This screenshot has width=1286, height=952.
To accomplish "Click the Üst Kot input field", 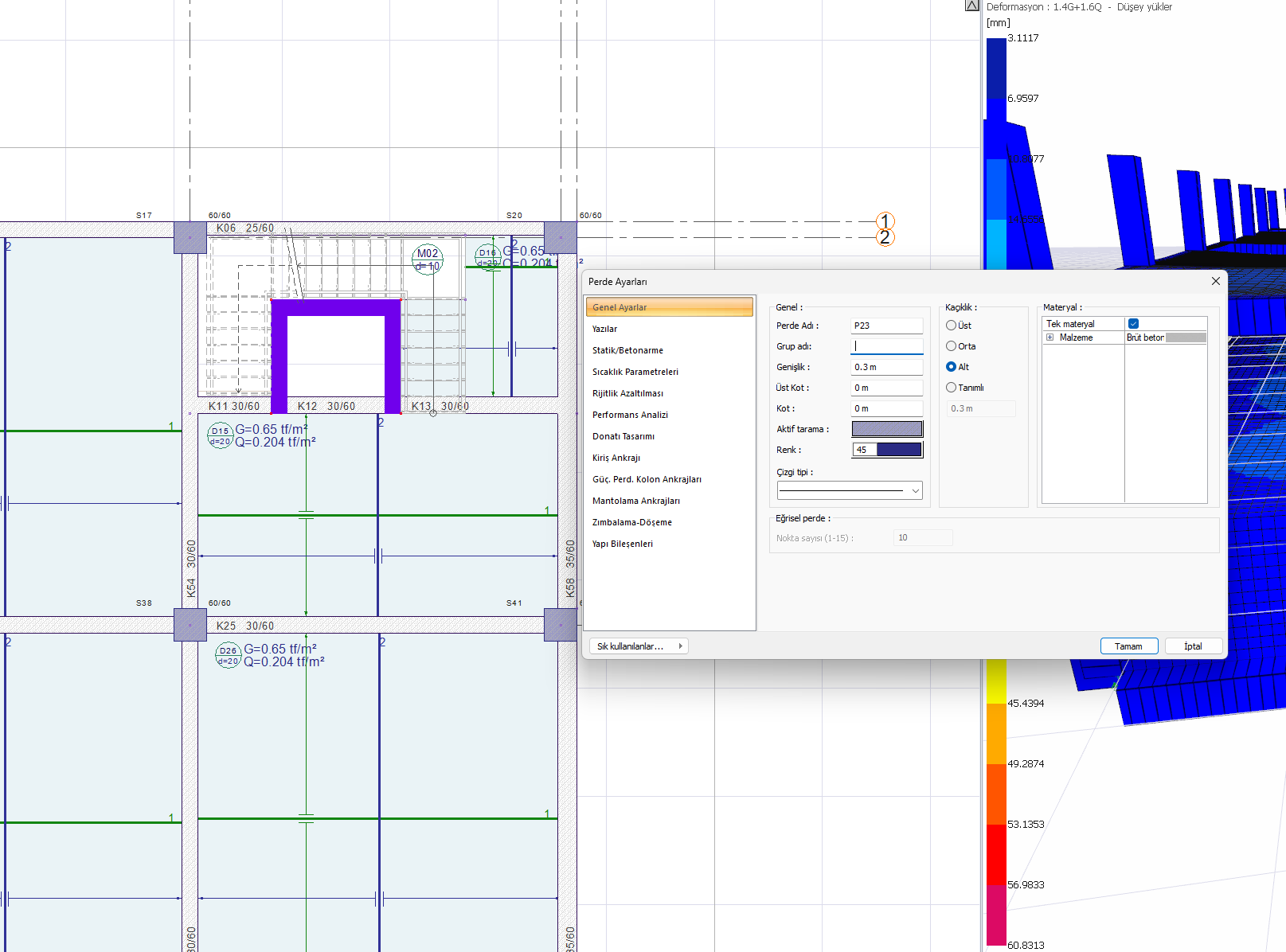I will pyautogui.click(x=887, y=388).
